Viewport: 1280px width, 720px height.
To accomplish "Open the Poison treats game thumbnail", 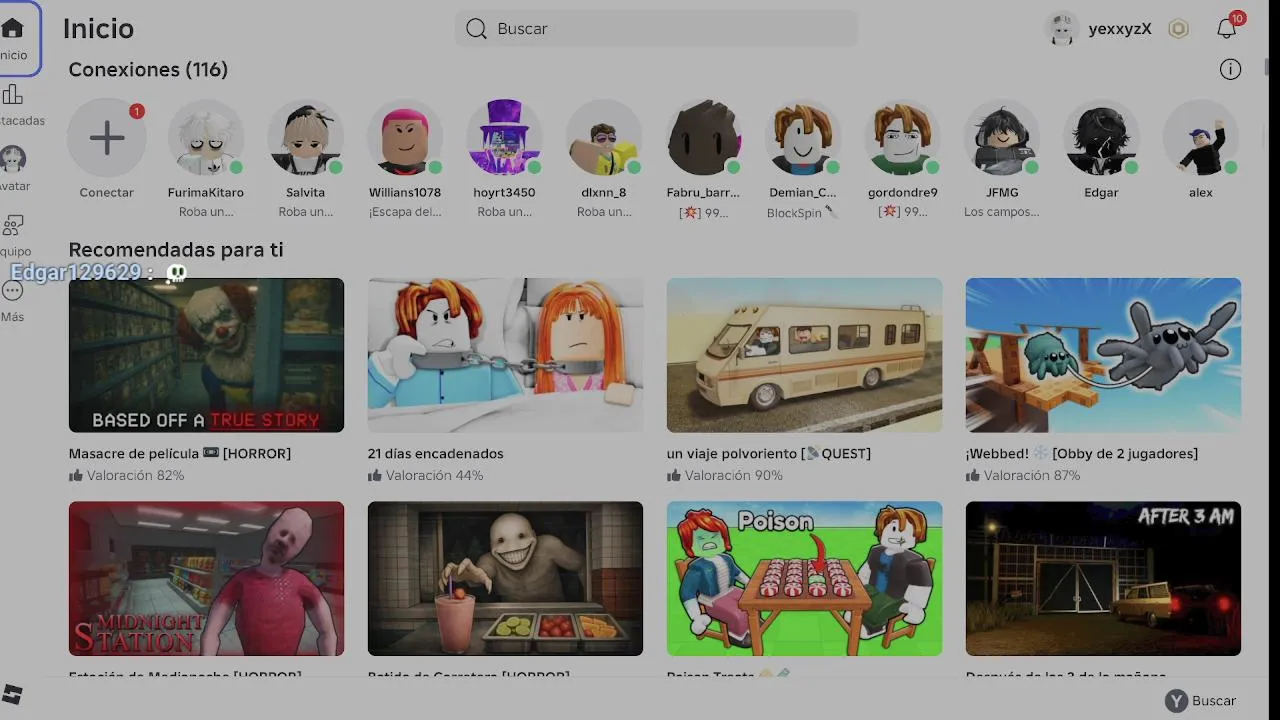I will click(x=804, y=578).
